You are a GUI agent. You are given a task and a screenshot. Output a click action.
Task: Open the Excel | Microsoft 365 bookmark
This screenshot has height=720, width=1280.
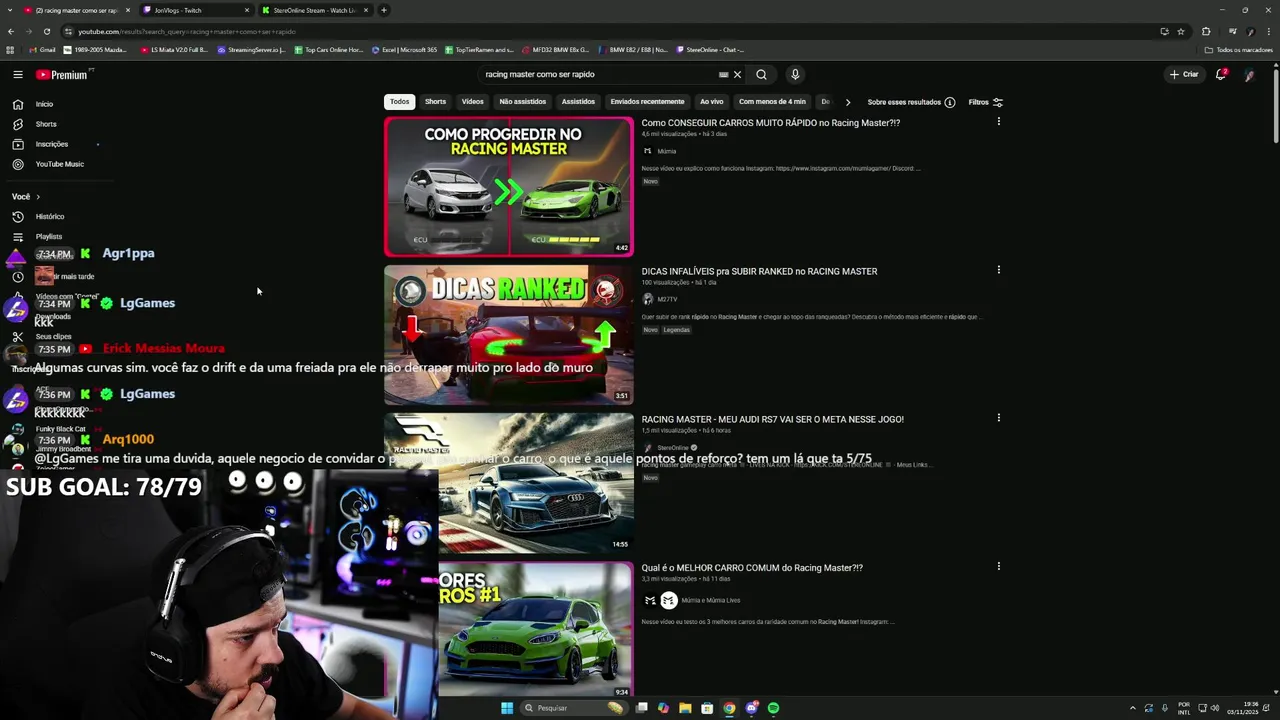pyautogui.click(x=404, y=49)
